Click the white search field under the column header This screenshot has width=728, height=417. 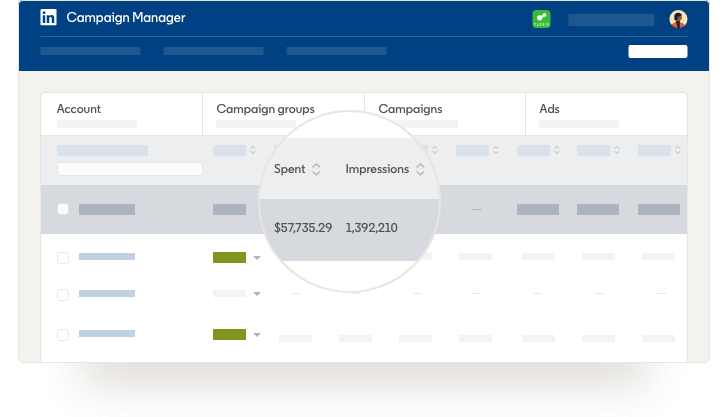click(x=130, y=169)
